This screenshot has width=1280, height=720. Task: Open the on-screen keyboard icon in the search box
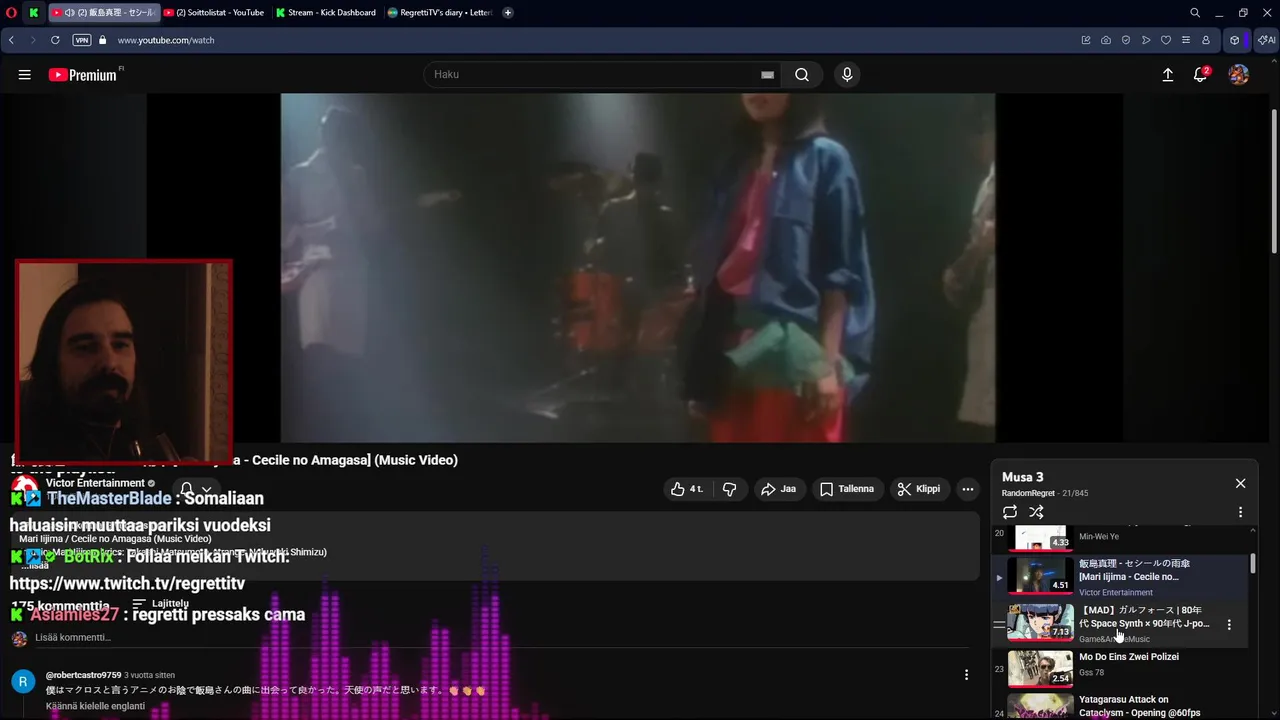(x=768, y=75)
